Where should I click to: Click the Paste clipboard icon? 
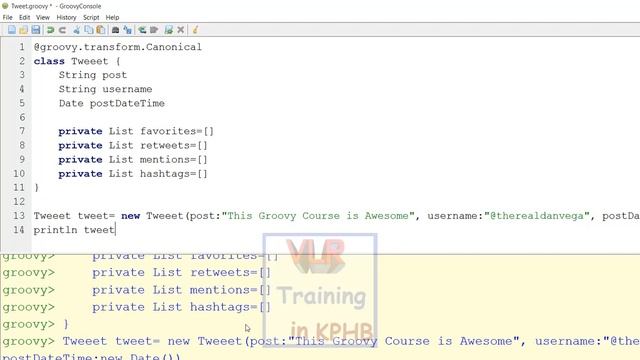101,30
